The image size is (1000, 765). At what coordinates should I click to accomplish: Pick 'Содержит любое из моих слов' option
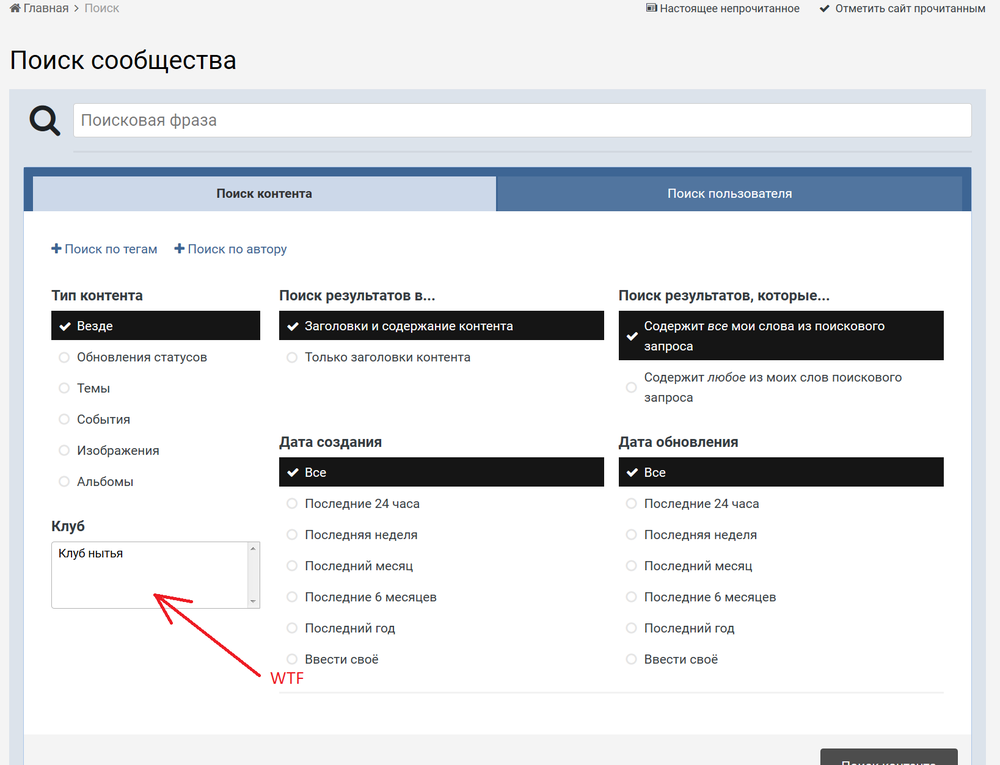[x=772, y=388]
